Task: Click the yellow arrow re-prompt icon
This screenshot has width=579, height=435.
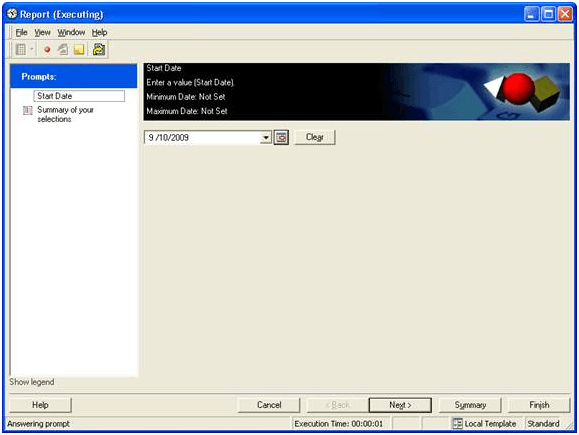Action: click(x=99, y=49)
